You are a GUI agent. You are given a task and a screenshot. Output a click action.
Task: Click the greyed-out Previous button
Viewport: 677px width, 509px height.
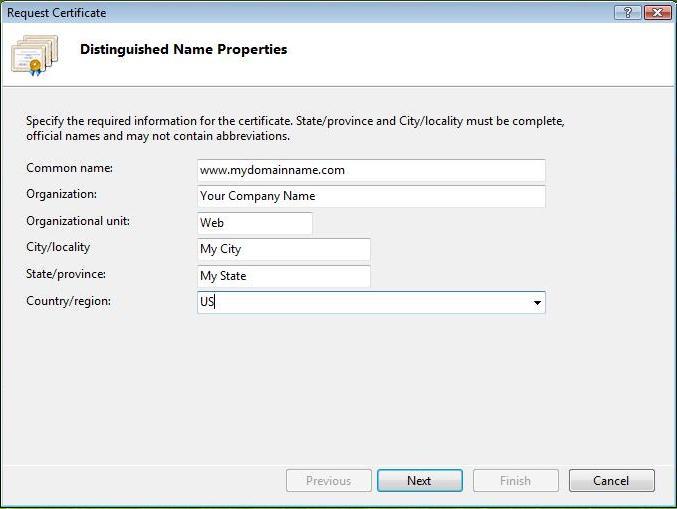point(328,481)
